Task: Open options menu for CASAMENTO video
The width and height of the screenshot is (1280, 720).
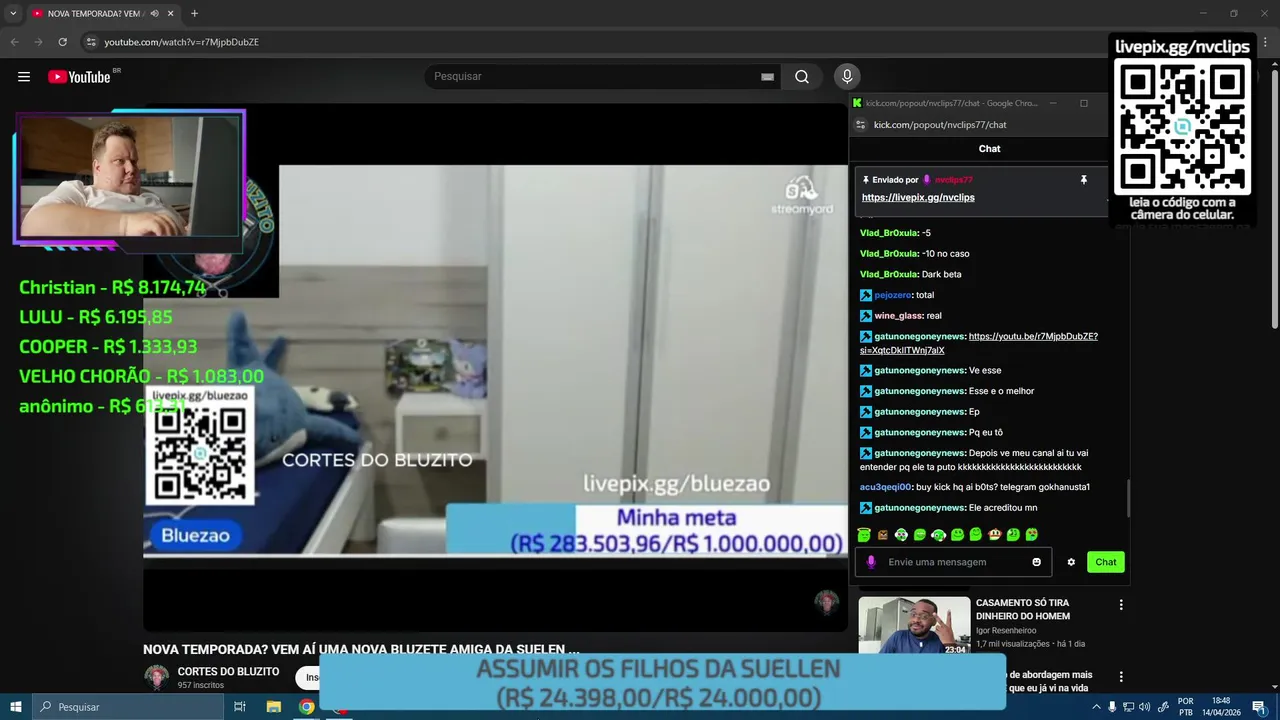Action: [1121, 605]
